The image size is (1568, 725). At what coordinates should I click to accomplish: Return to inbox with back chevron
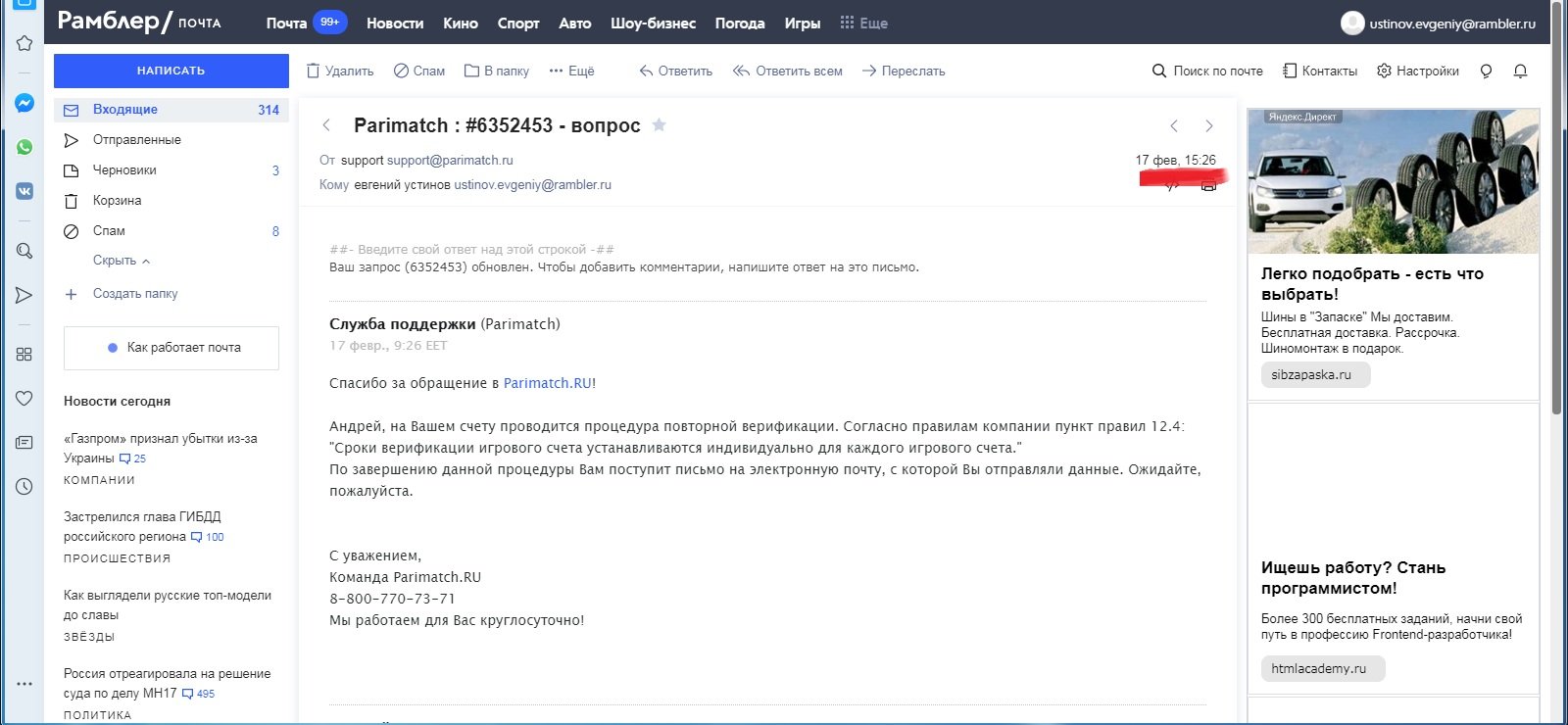click(x=327, y=125)
